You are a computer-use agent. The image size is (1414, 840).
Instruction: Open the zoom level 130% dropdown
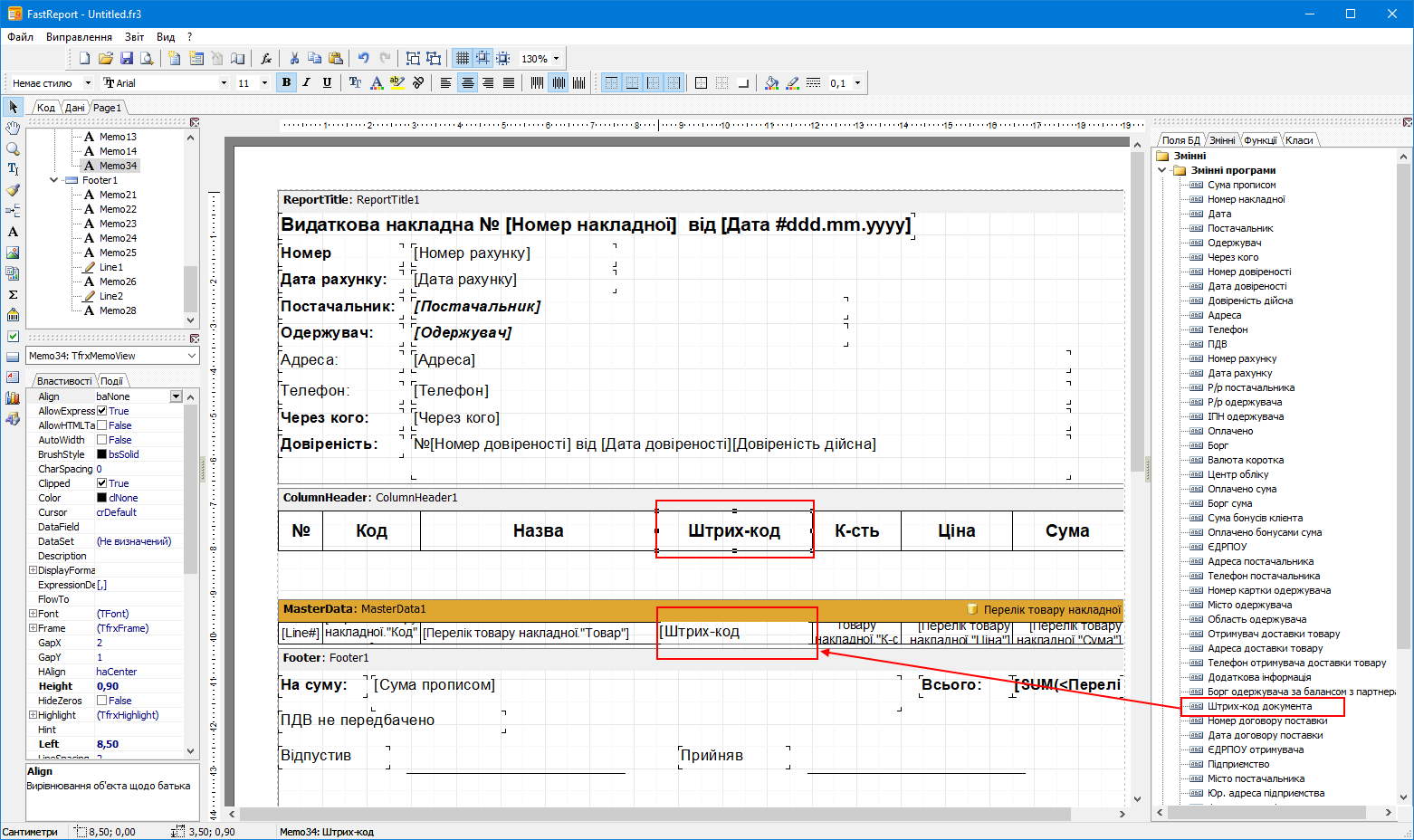pos(556,59)
